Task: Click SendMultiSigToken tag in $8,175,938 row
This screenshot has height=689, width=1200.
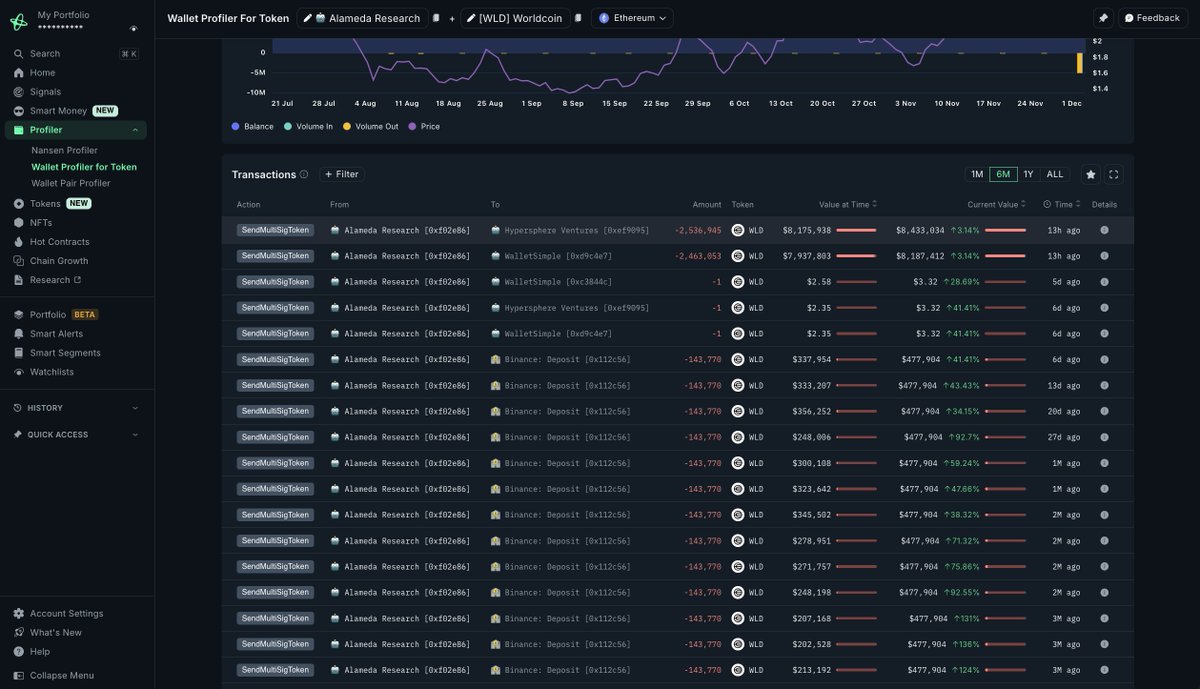Action: [275, 230]
